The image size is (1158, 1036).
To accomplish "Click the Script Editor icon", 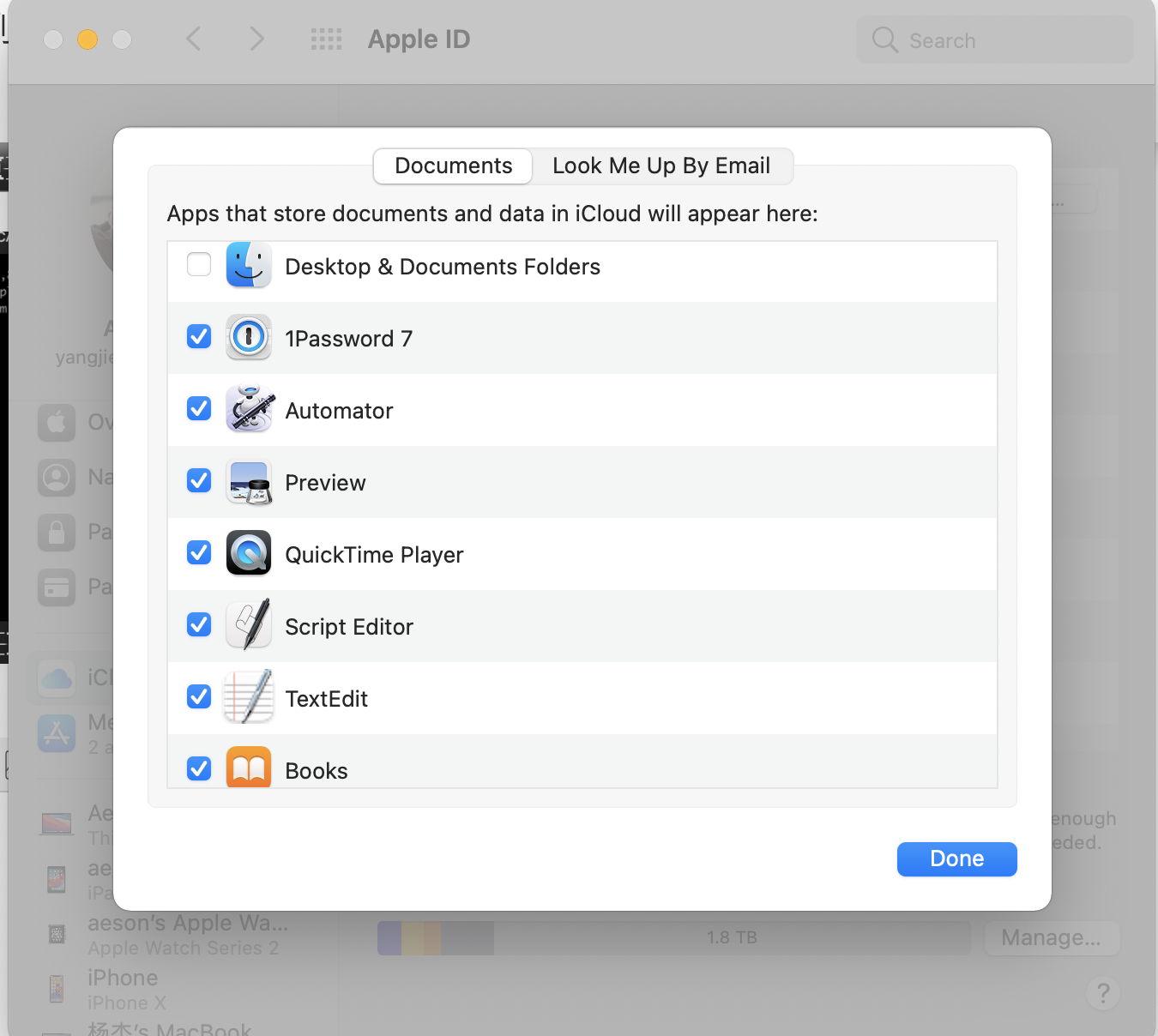I will point(249,625).
